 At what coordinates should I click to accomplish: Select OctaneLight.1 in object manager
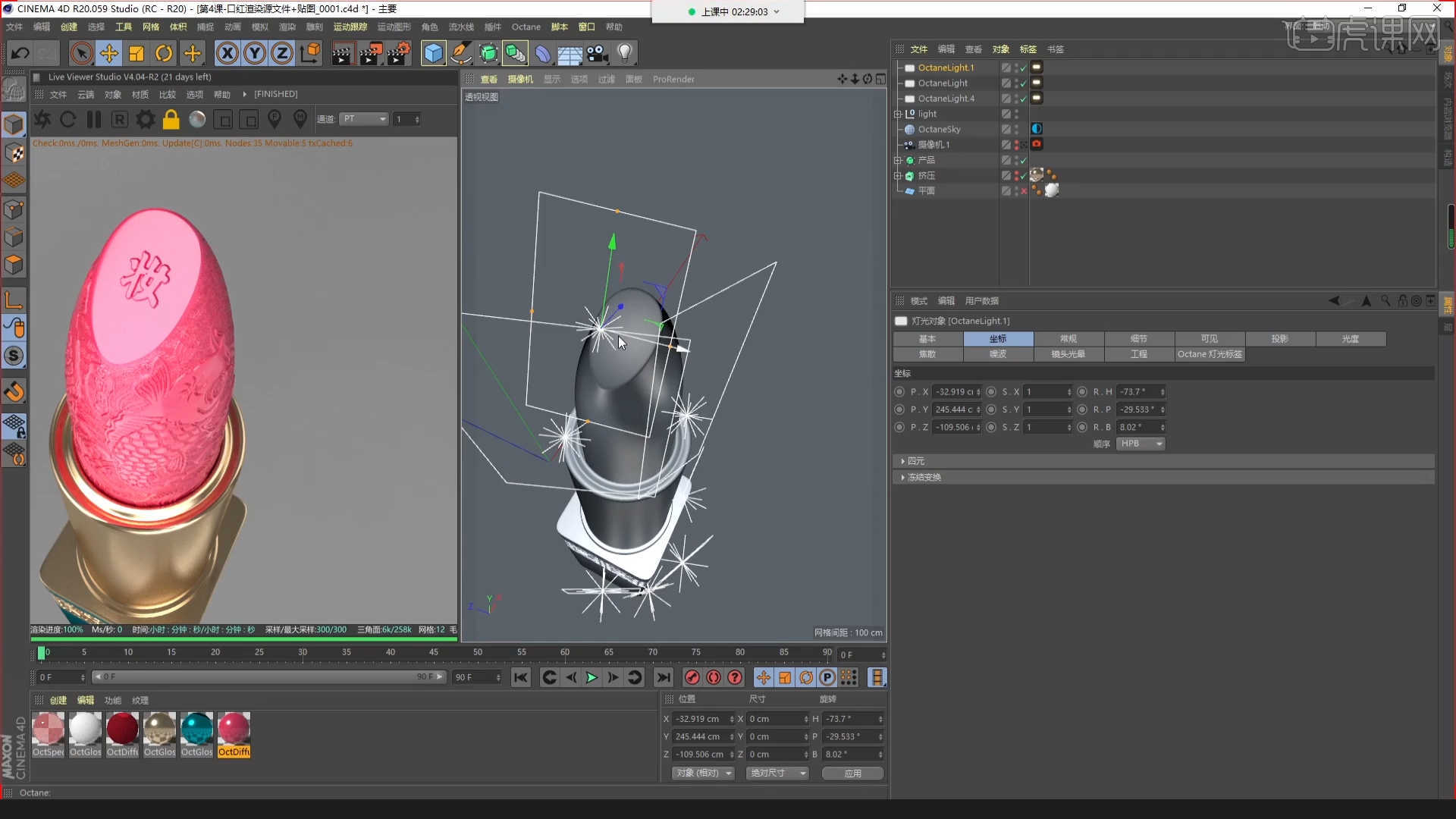point(946,67)
